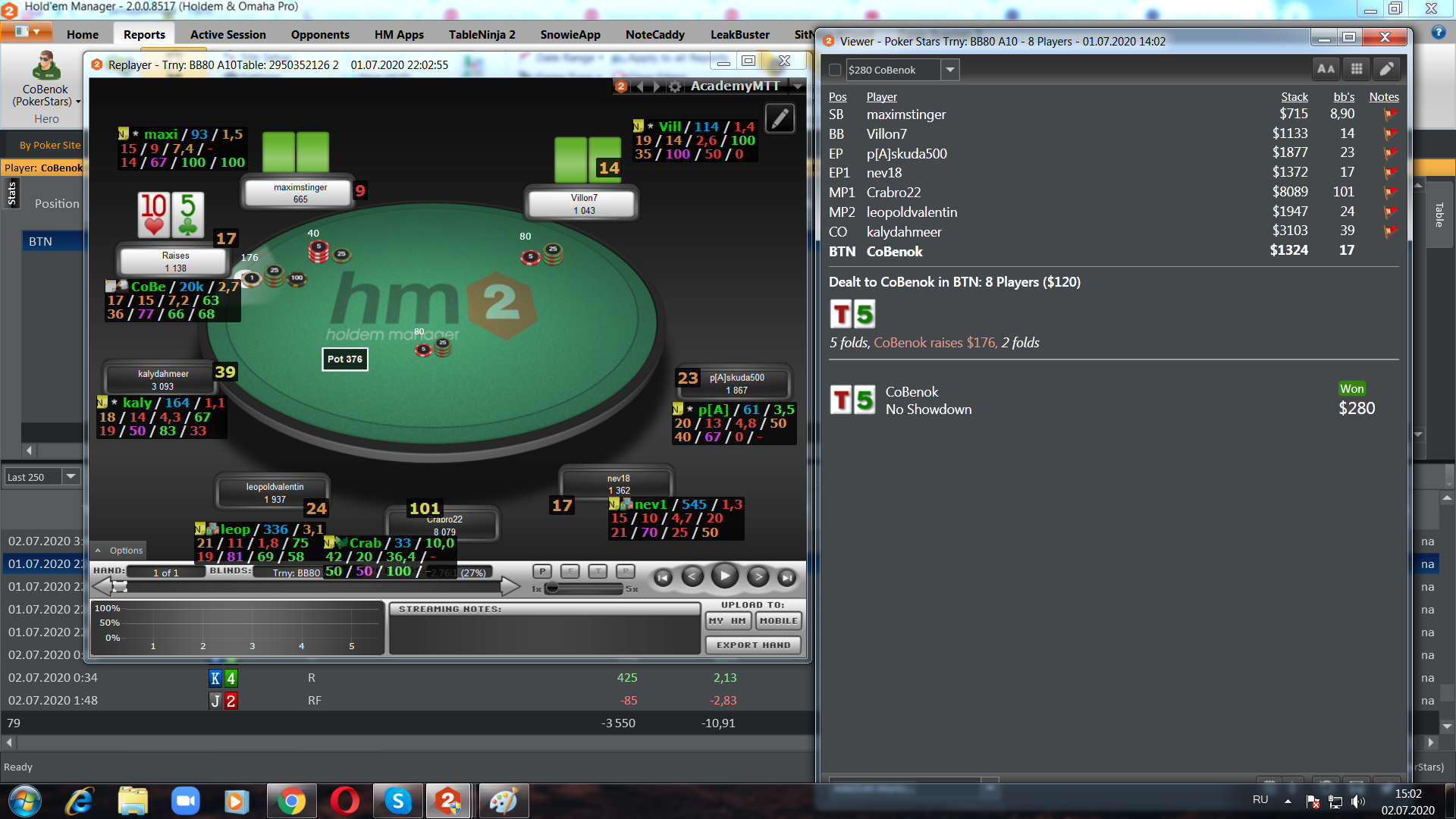Image resolution: width=1456 pixels, height=819 pixels.
Task: Toggle the R river street button
Action: tap(625, 572)
